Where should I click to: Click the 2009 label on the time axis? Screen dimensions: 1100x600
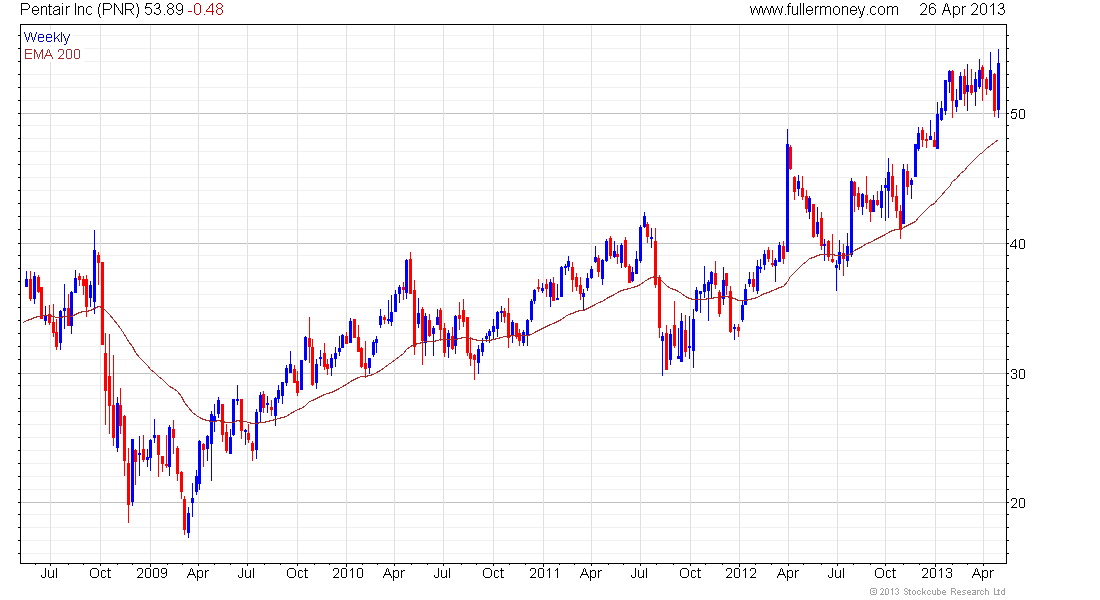click(x=152, y=573)
